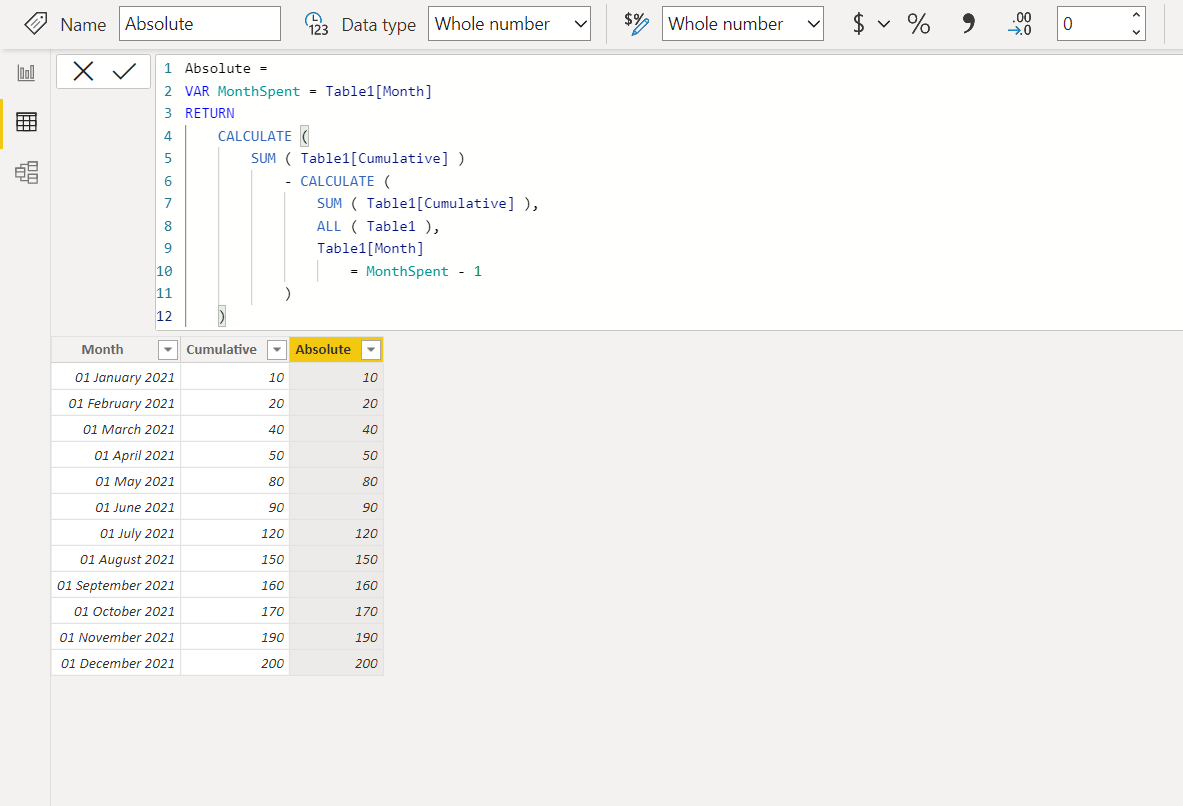Click the 01 April 2021 cell
Image resolution: width=1183 pixels, height=806 pixels.
[x=116, y=455]
